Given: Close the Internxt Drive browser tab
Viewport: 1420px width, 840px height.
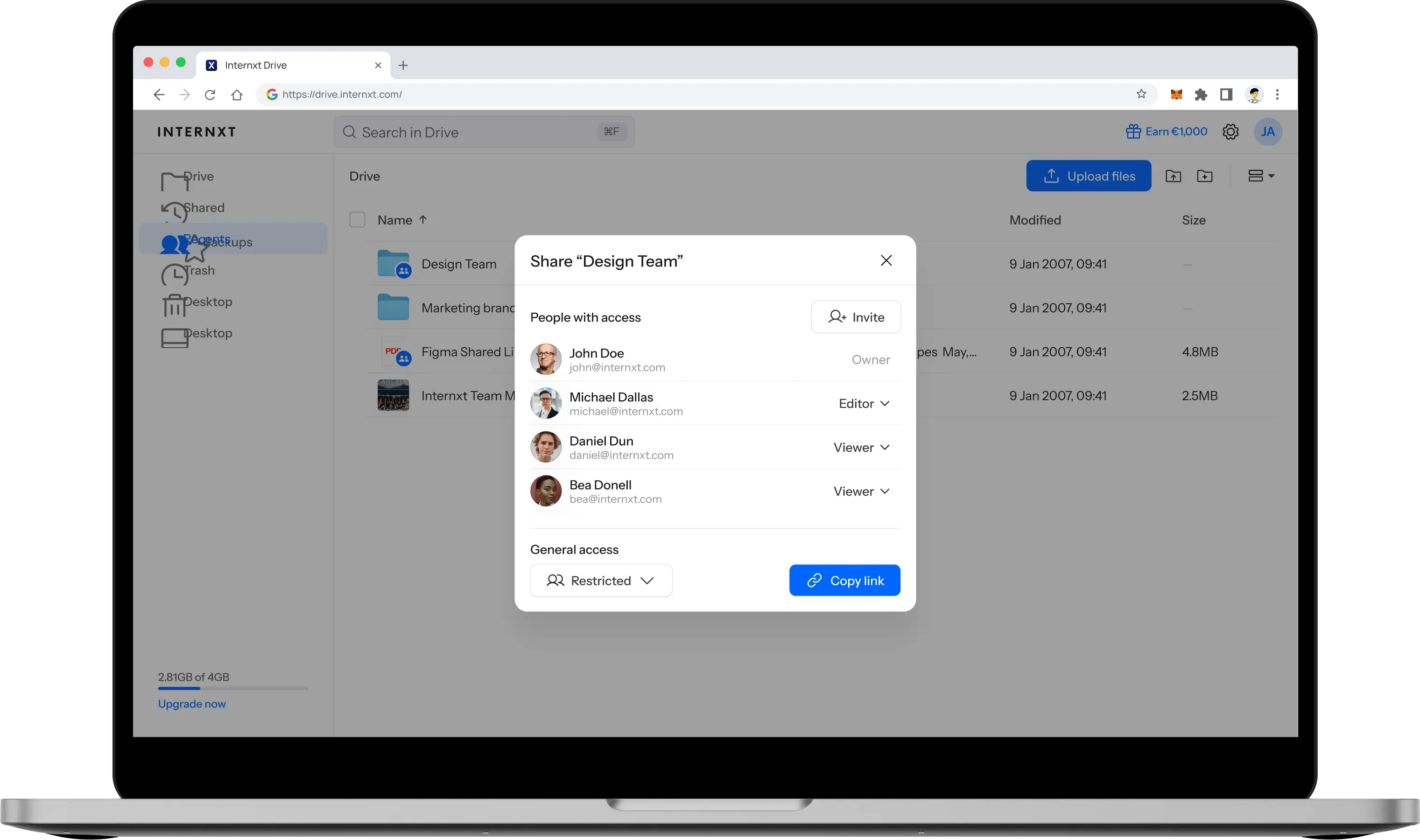Looking at the screenshot, I should point(378,66).
